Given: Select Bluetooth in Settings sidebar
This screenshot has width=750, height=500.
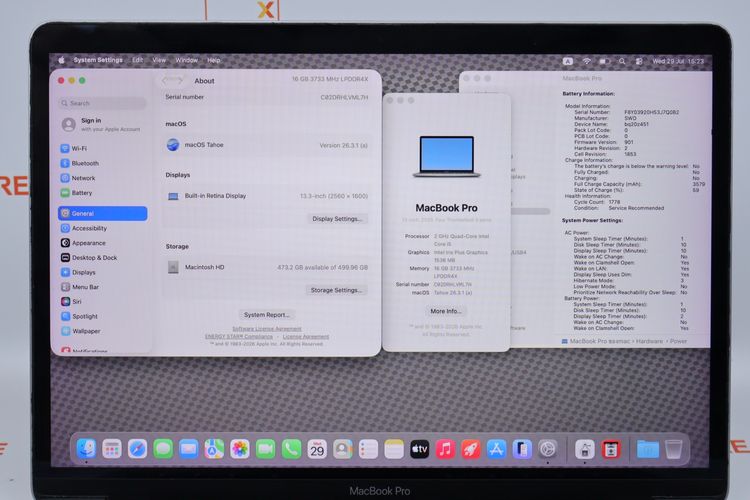Looking at the screenshot, I should click(102, 163).
